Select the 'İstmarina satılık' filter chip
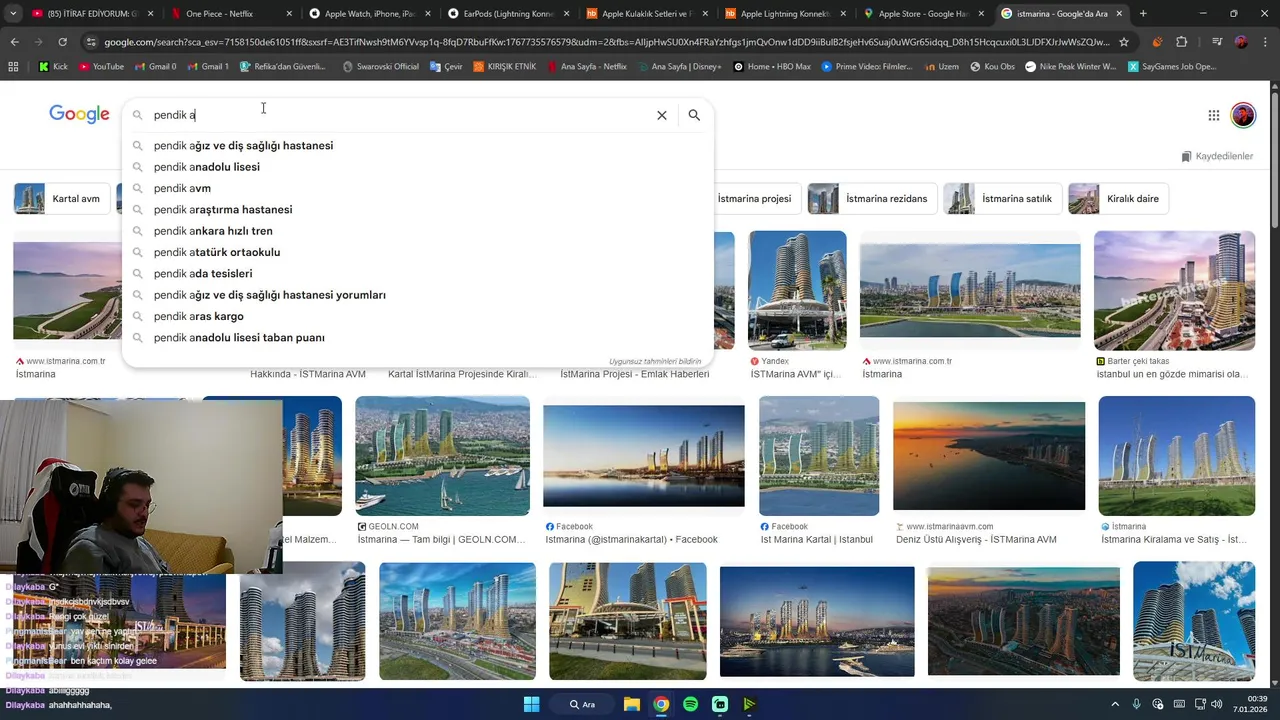Image resolution: width=1280 pixels, height=720 pixels. click(x=1002, y=199)
